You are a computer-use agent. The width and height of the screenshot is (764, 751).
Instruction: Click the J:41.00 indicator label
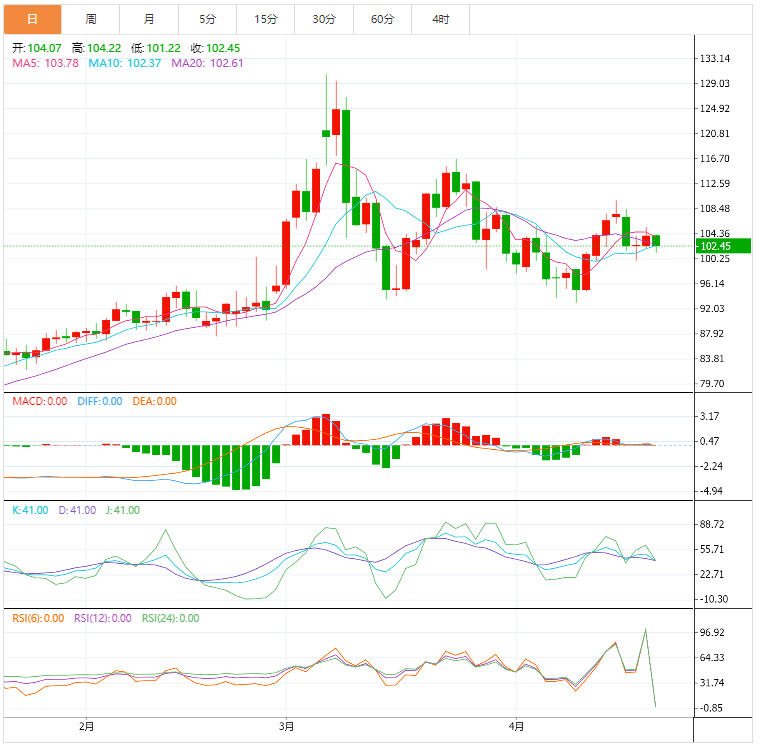click(123, 510)
